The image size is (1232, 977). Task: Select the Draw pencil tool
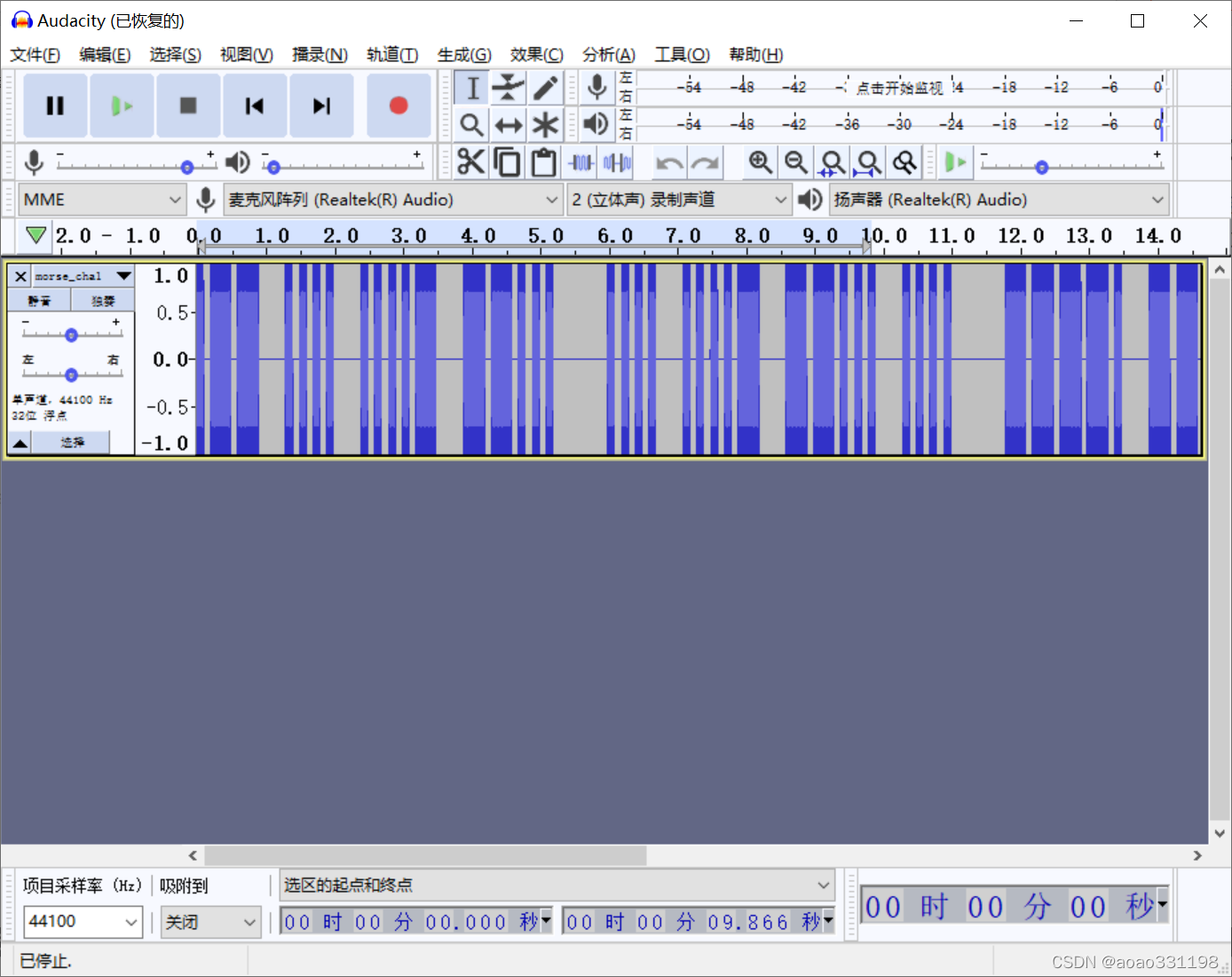pos(545,87)
